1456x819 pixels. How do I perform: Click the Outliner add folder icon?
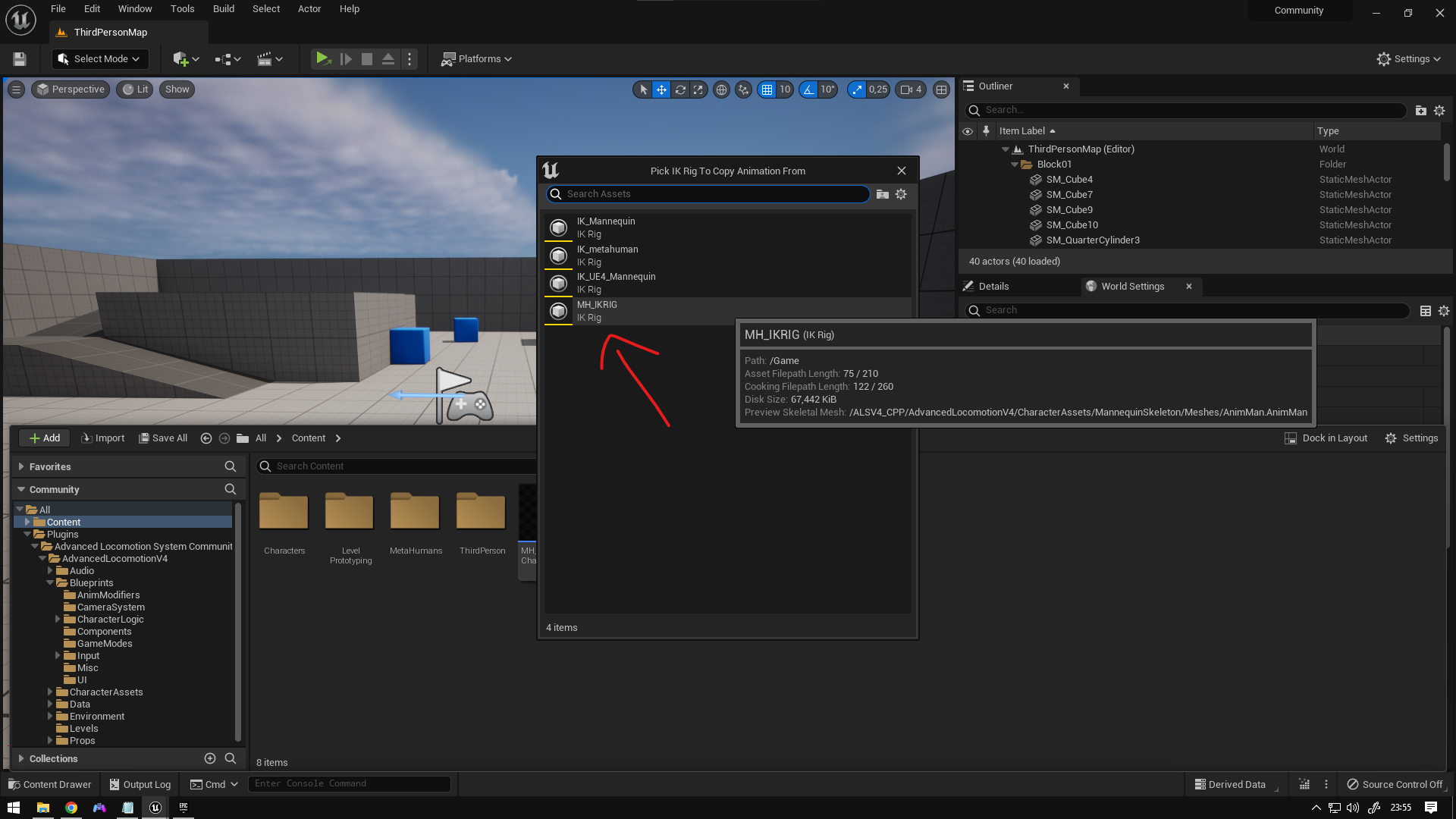tap(1420, 111)
